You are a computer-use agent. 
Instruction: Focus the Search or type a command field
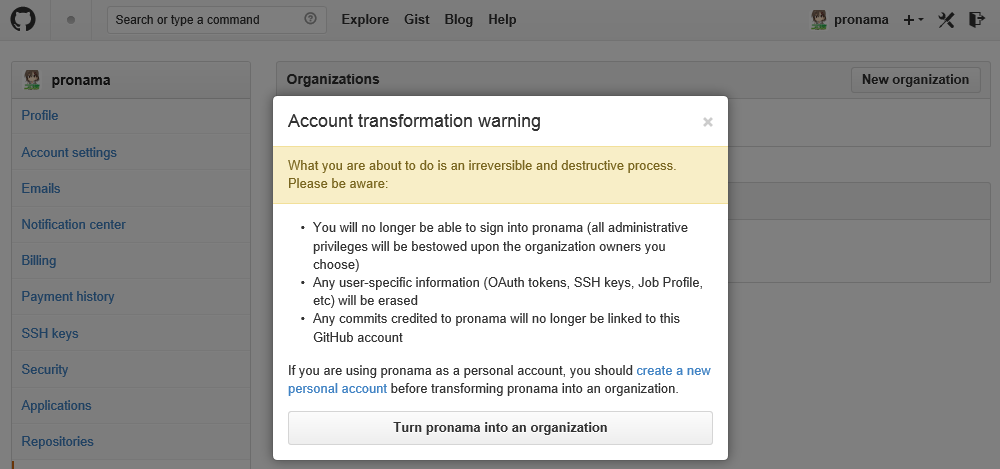205,19
